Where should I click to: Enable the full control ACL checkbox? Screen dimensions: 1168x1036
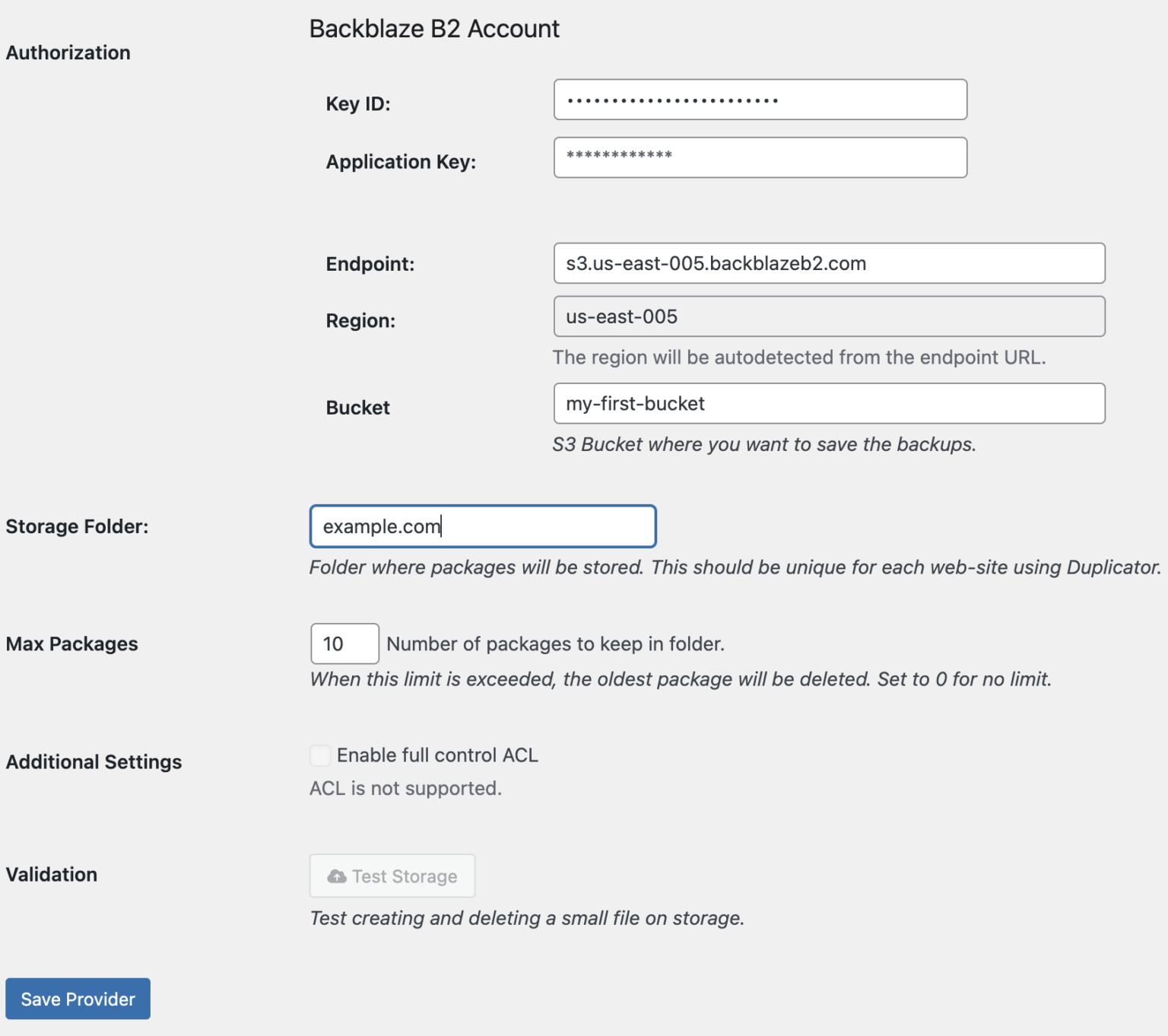[319, 755]
